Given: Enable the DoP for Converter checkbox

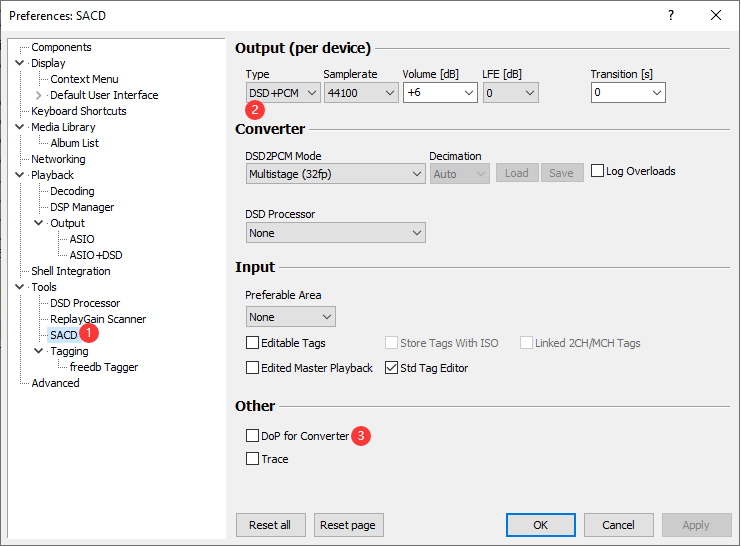Looking at the screenshot, I should pos(253,436).
